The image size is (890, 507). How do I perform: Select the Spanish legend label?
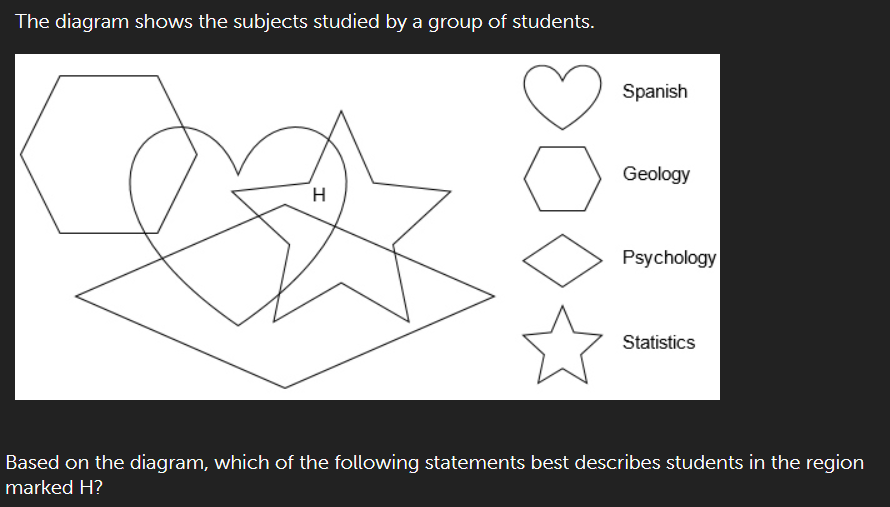(654, 91)
